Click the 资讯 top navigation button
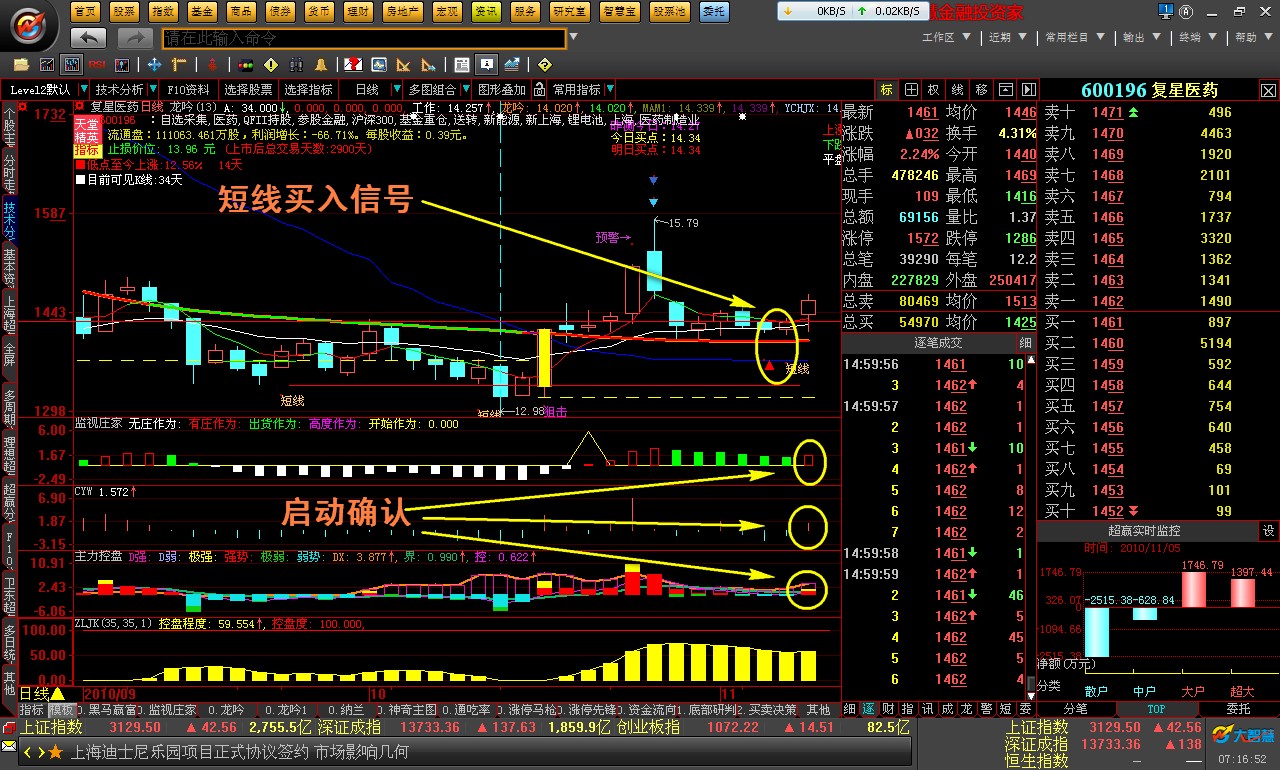Viewport: 1280px width, 770px height. 486,11
